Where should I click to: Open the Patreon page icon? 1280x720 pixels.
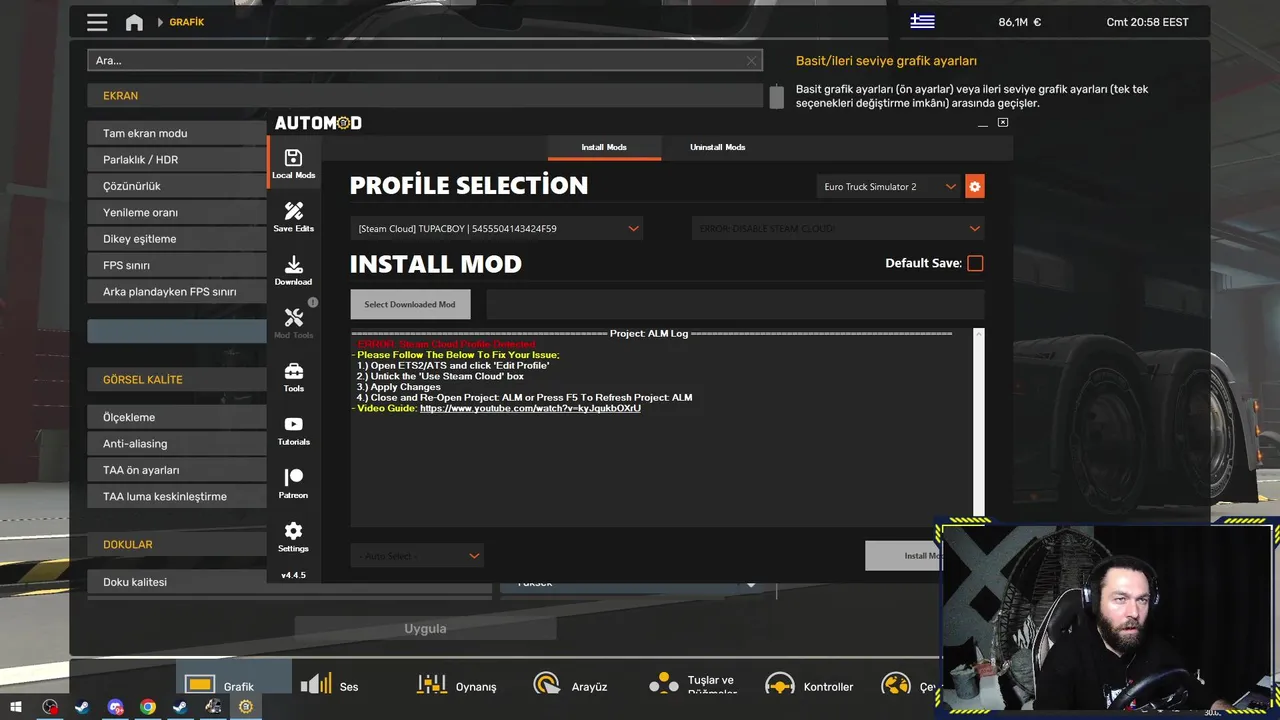pos(293,484)
